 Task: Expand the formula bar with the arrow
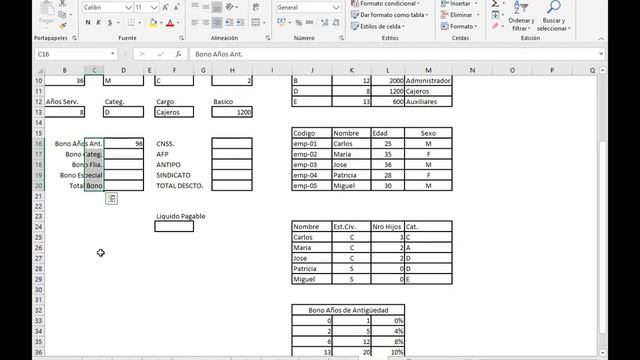(x=601, y=54)
